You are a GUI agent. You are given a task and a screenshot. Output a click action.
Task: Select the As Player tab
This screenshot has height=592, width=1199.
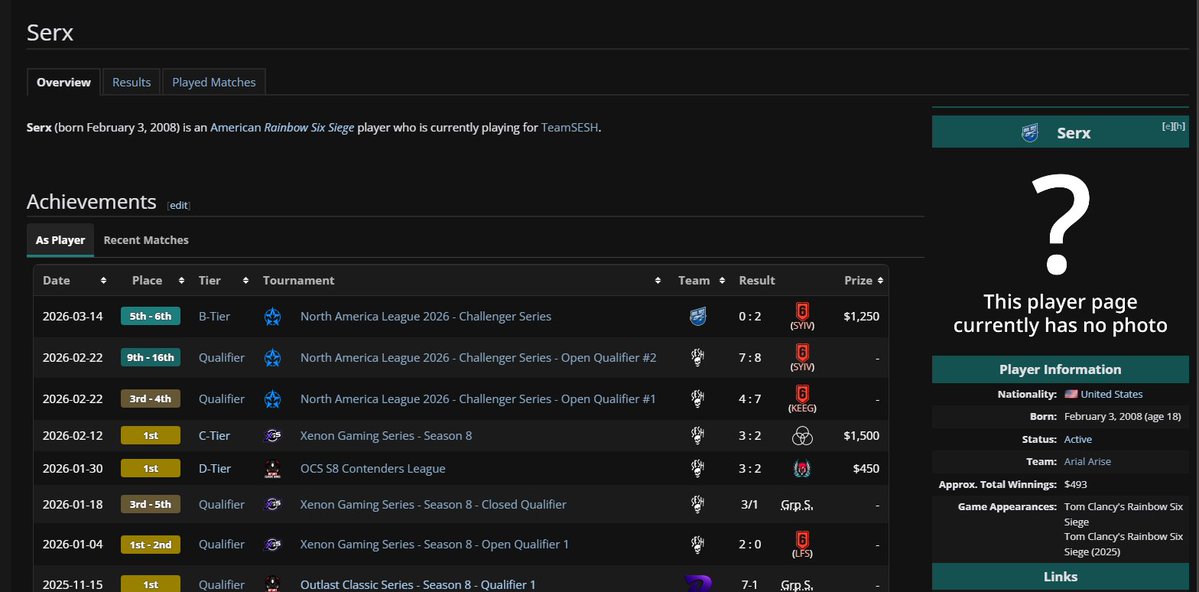point(60,240)
